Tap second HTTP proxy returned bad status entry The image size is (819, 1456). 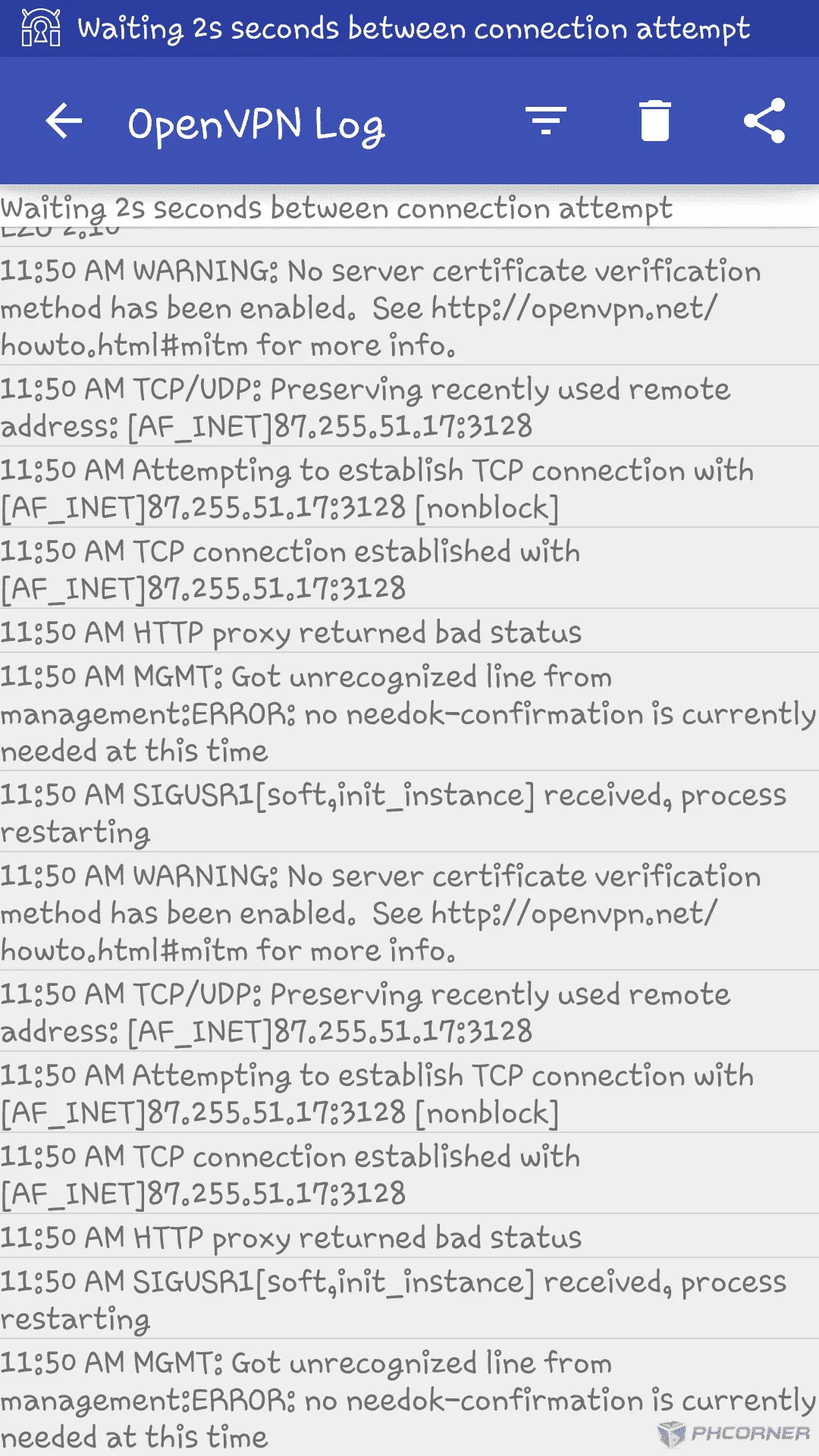click(x=409, y=1237)
